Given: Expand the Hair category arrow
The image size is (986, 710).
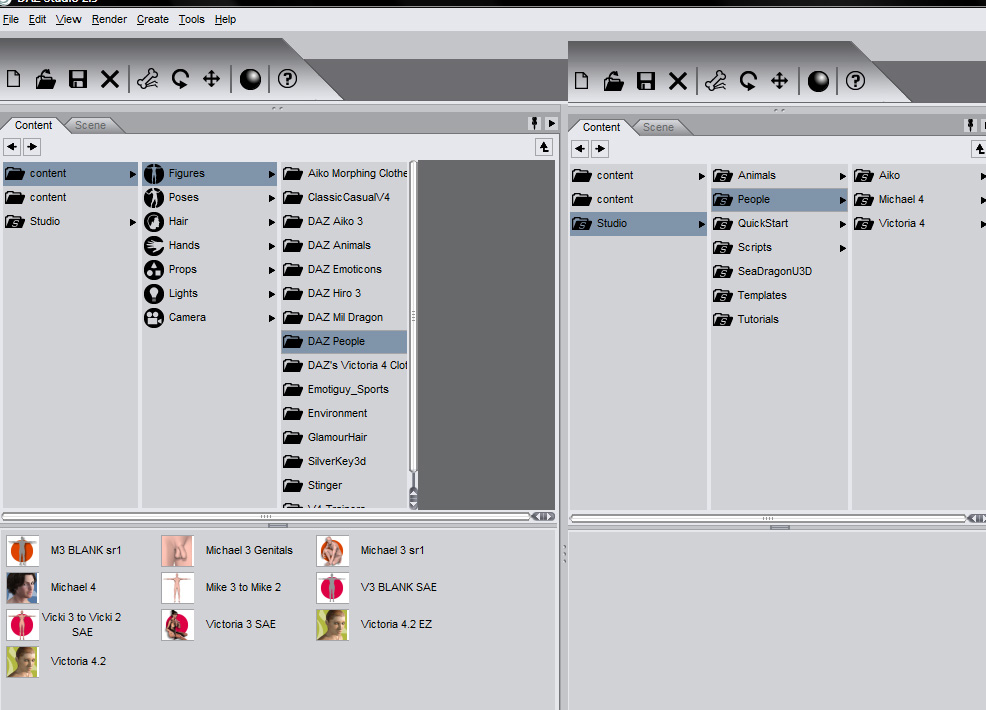Looking at the screenshot, I should click(x=272, y=222).
